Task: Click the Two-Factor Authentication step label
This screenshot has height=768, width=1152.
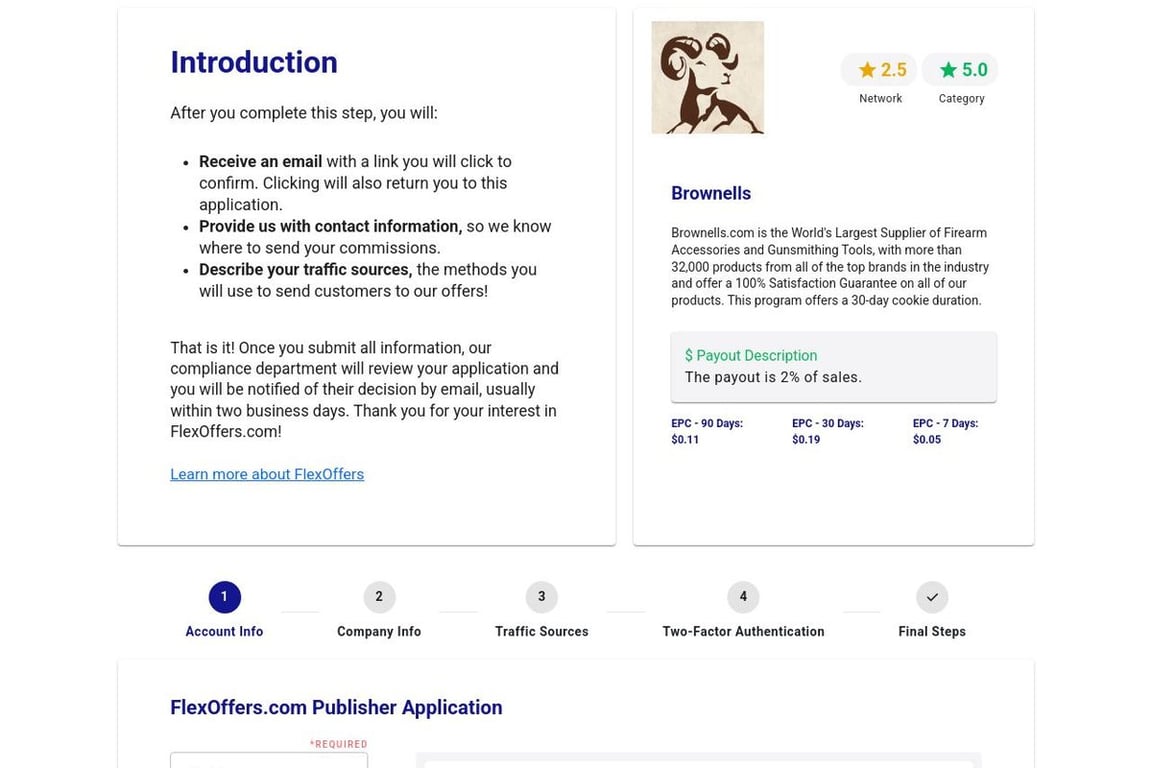Action: point(743,631)
